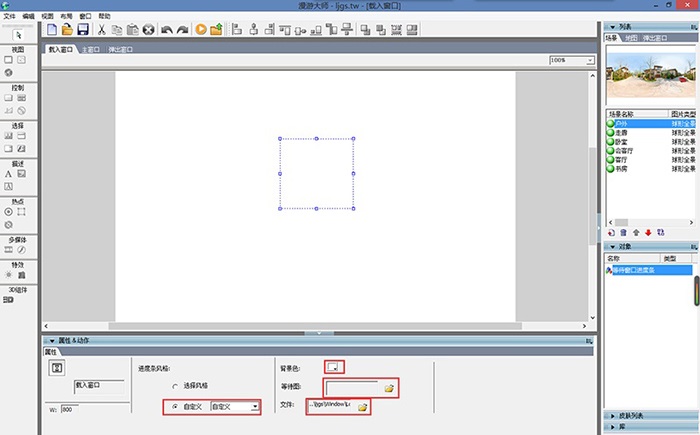Select the 属性 tab in properties panel
700x435 pixels.
[51, 352]
